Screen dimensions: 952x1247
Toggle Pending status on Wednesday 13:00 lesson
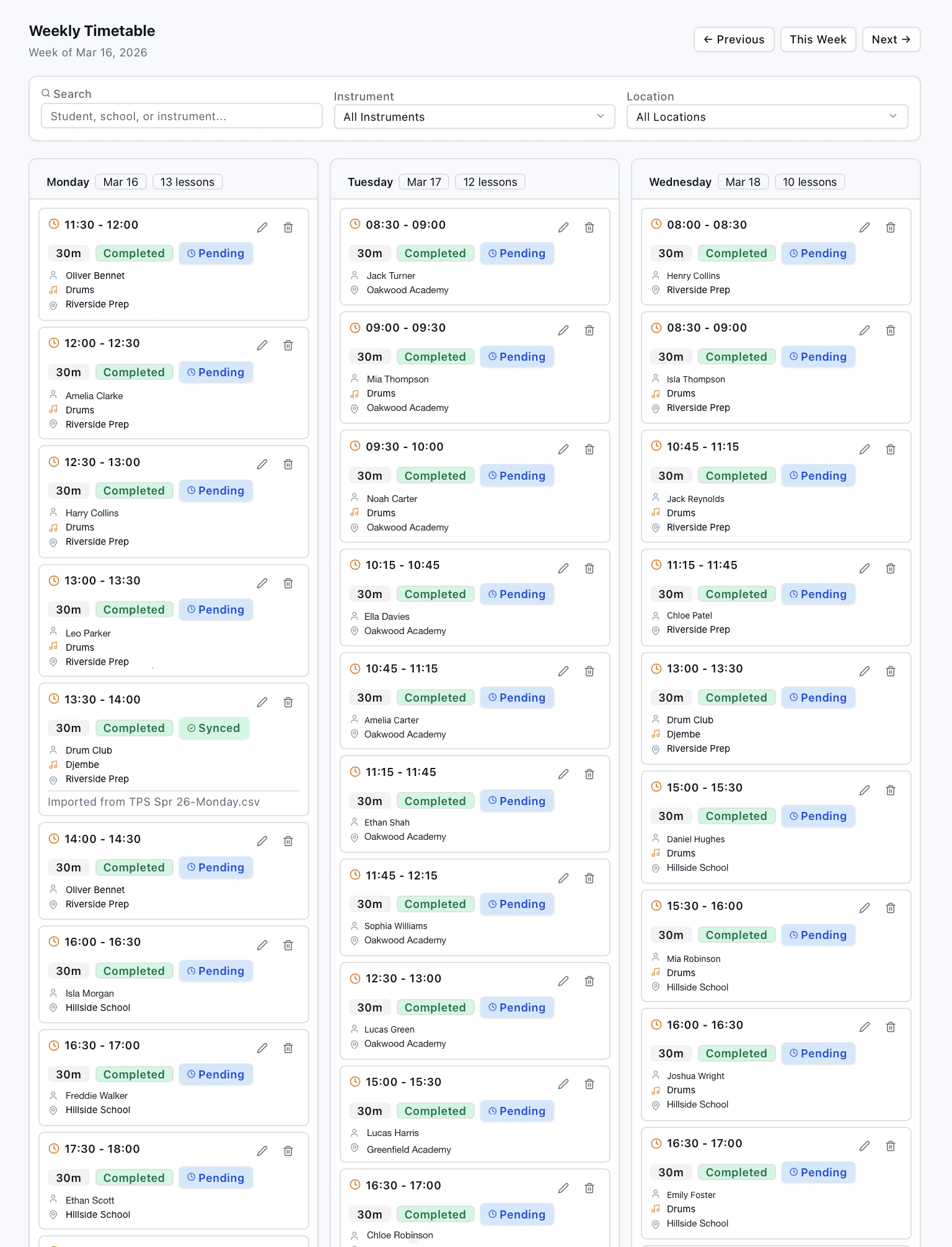[x=818, y=698]
